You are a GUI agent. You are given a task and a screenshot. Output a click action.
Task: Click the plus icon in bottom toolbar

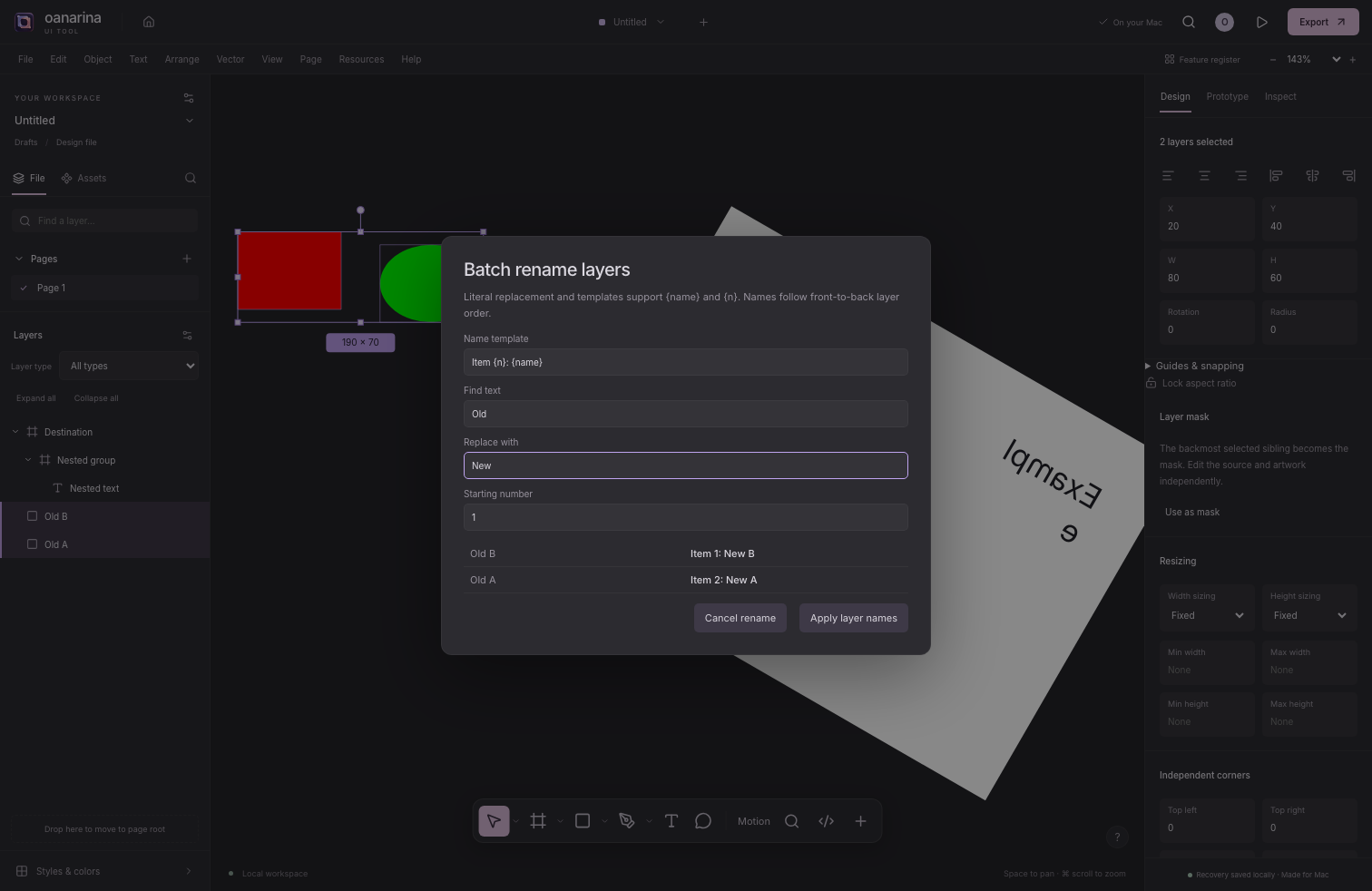pos(860,821)
